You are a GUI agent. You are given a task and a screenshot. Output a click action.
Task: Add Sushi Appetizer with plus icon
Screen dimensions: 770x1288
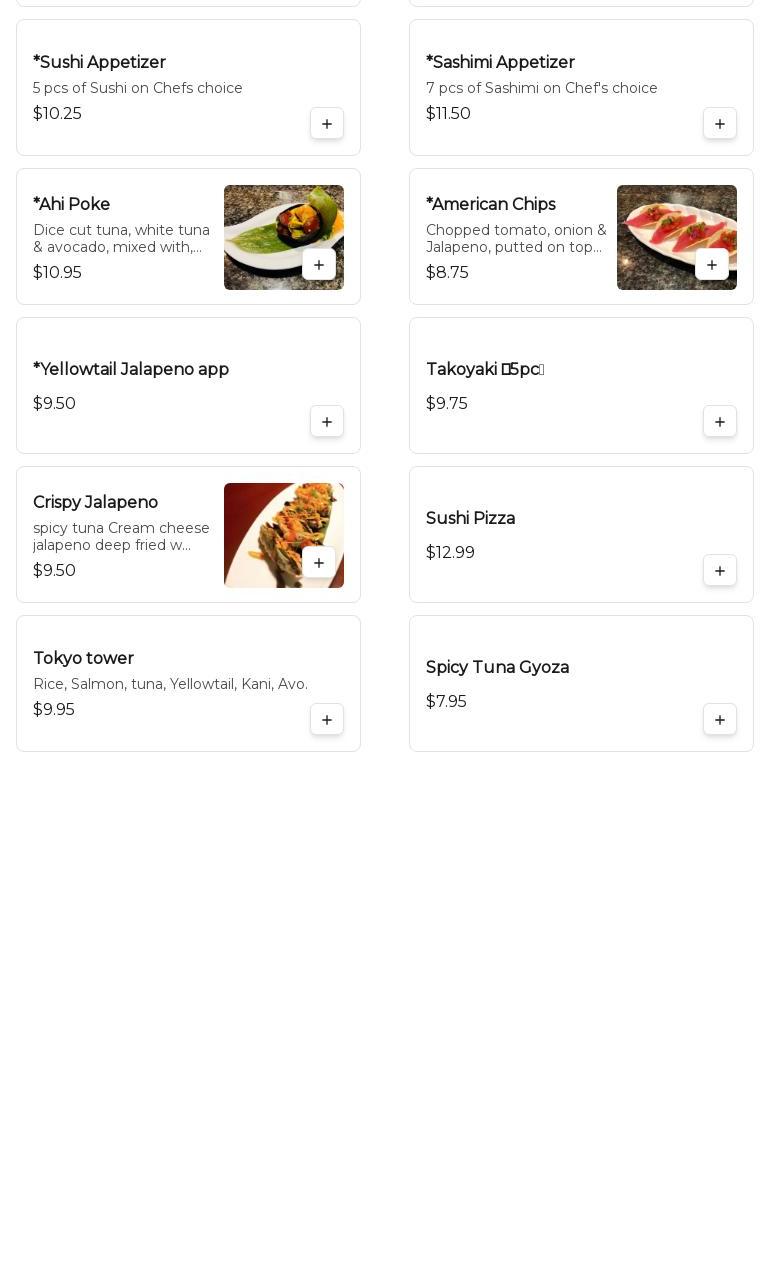coord(327,124)
